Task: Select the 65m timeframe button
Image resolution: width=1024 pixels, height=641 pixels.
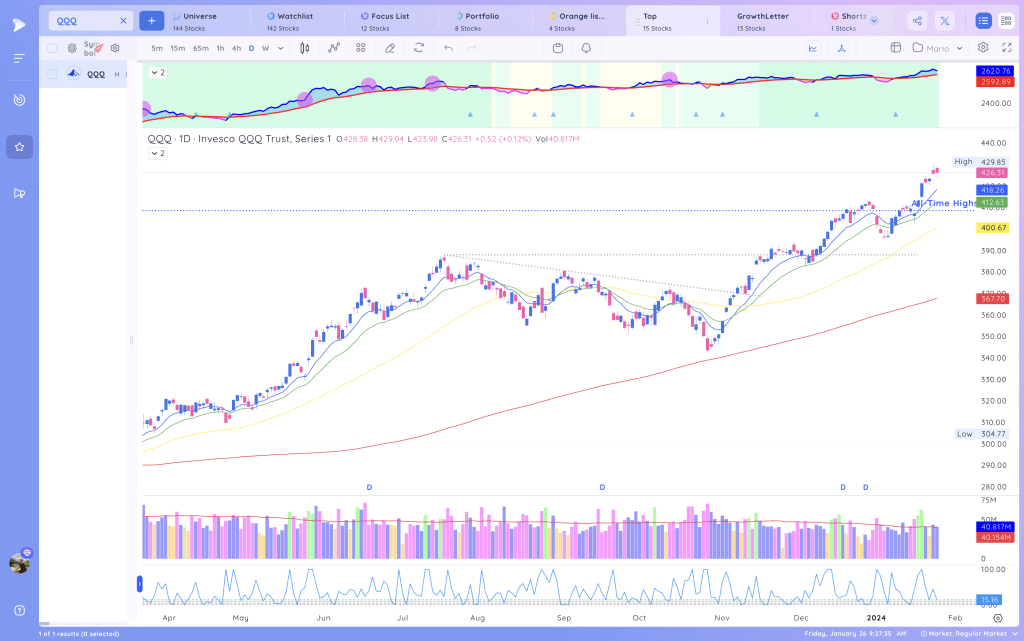Action: click(x=200, y=48)
